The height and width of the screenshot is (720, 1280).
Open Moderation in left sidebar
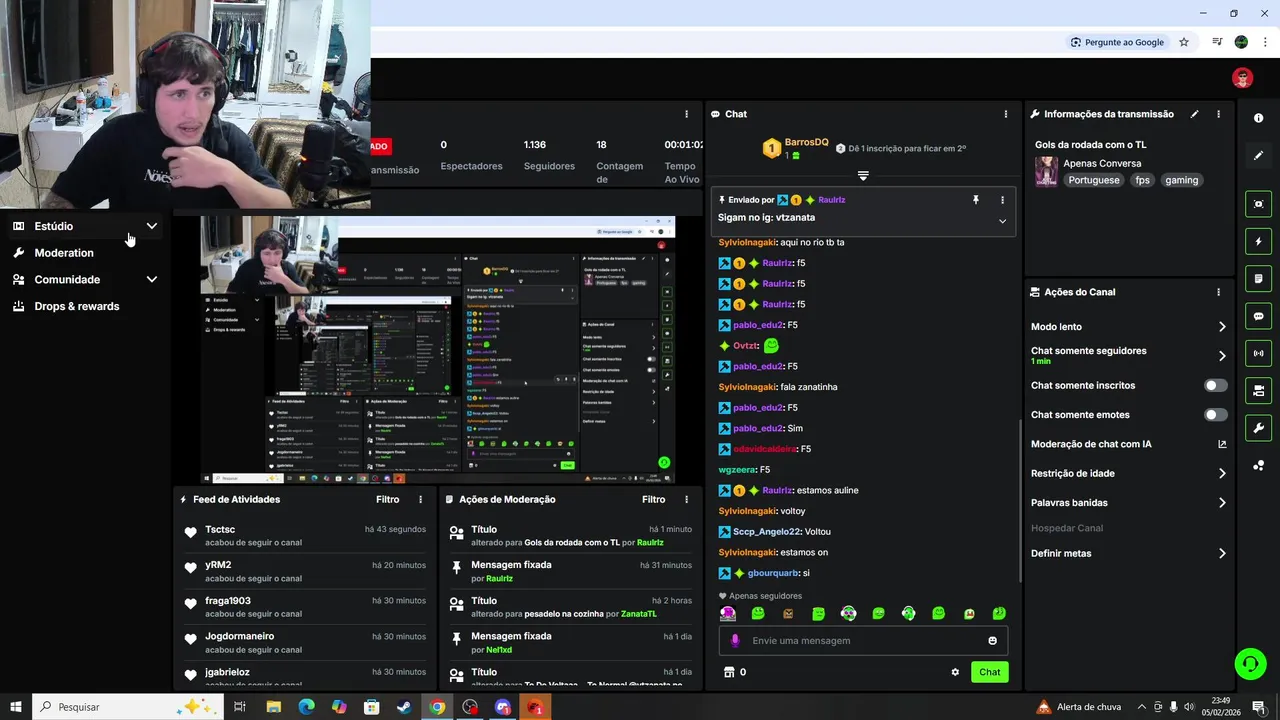click(64, 253)
